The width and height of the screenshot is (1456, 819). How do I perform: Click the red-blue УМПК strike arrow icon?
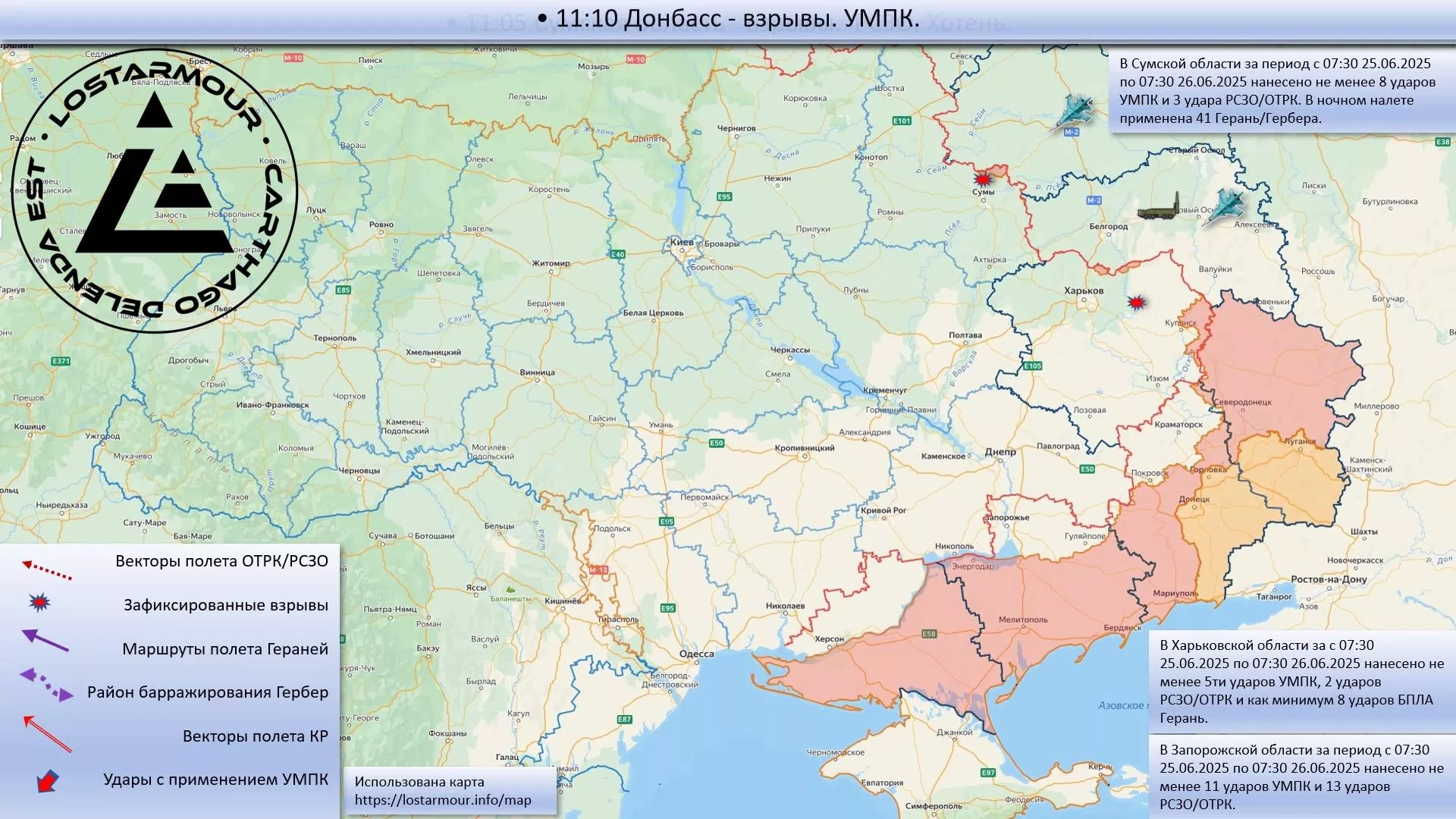pyautogui.click(x=47, y=780)
